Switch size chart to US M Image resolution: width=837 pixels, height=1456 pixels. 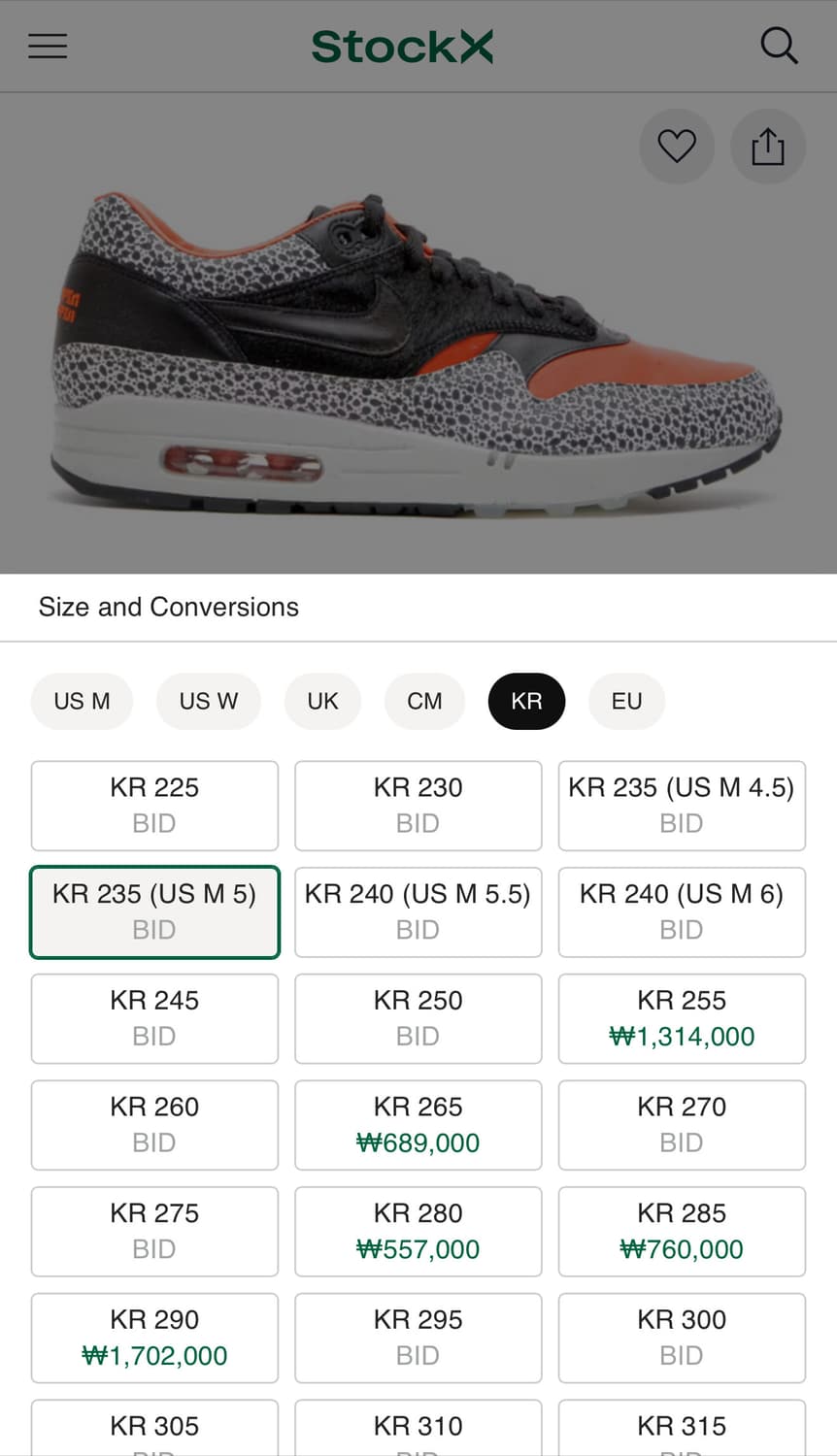pyautogui.click(x=82, y=701)
